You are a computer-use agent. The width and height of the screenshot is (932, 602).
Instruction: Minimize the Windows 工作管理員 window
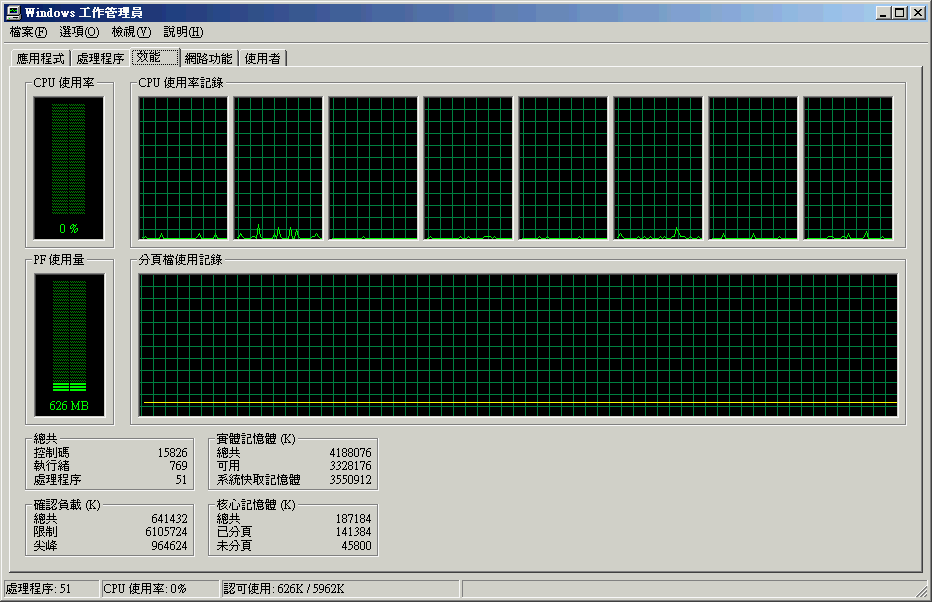tap(883, 12)
